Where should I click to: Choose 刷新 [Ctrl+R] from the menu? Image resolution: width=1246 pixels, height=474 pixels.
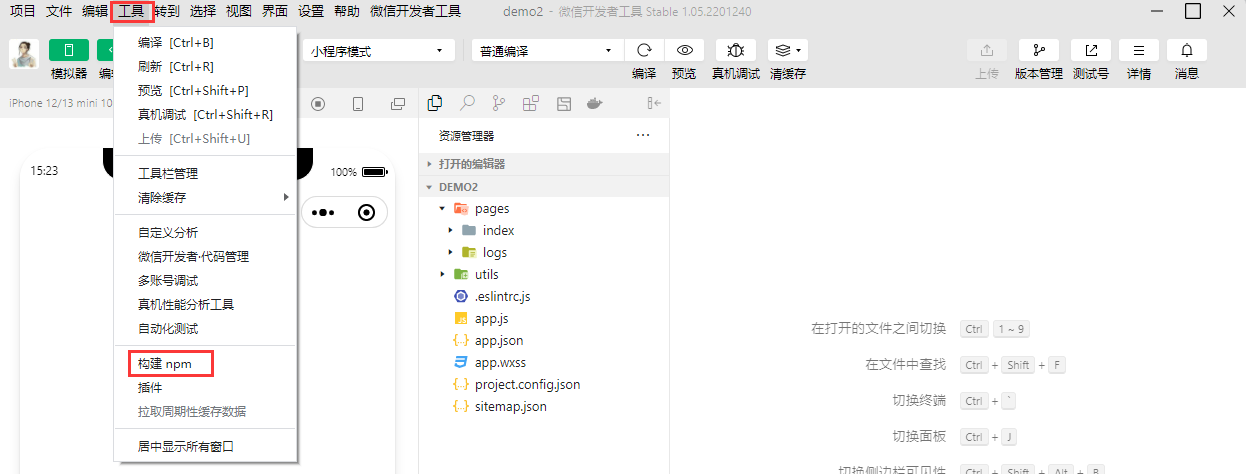(206, 67)
